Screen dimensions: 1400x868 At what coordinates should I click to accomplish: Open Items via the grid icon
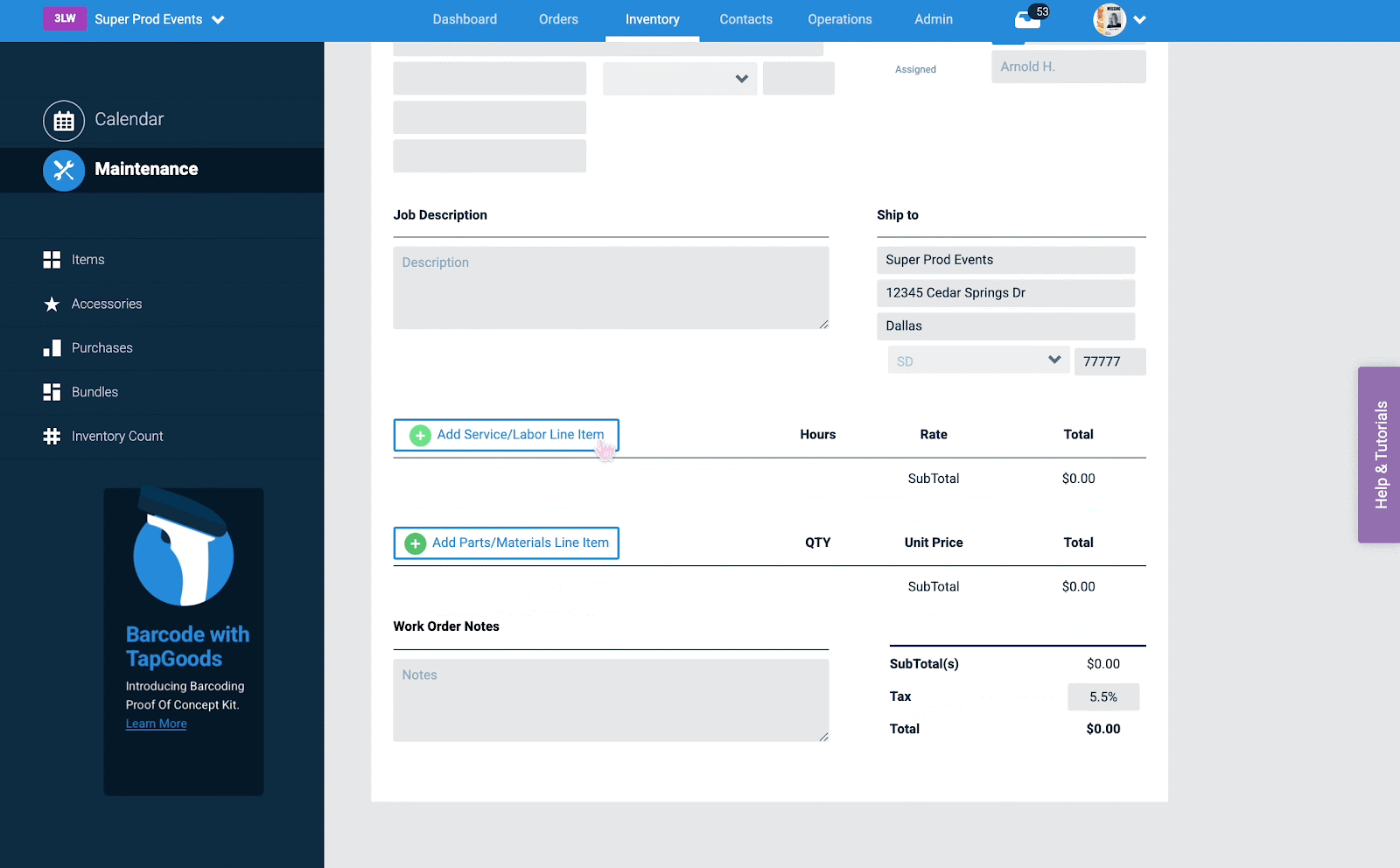coord(52,259)
